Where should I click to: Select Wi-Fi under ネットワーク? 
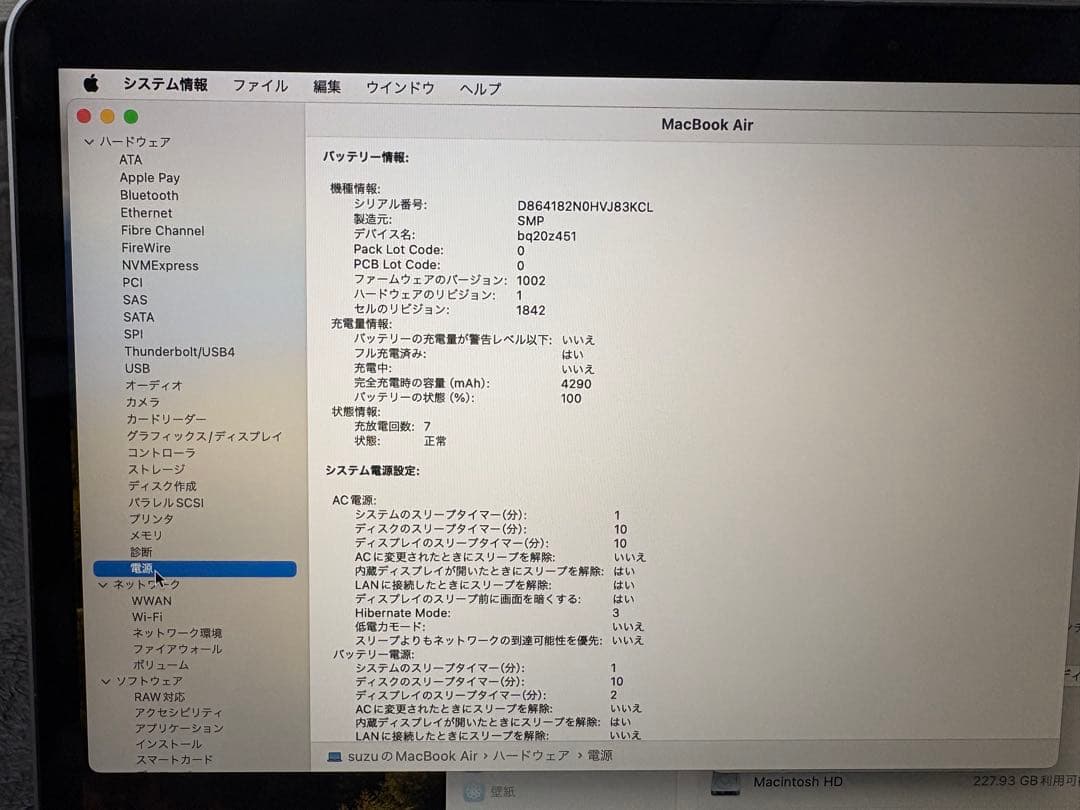(x=146, y=616)
